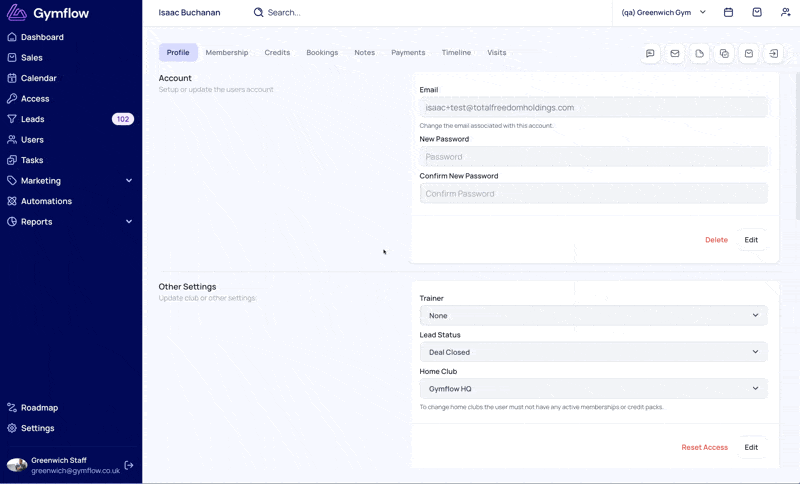This screenshot has width=800, height=484.
Task: Focus the Search field
Action: coord(284,13)
